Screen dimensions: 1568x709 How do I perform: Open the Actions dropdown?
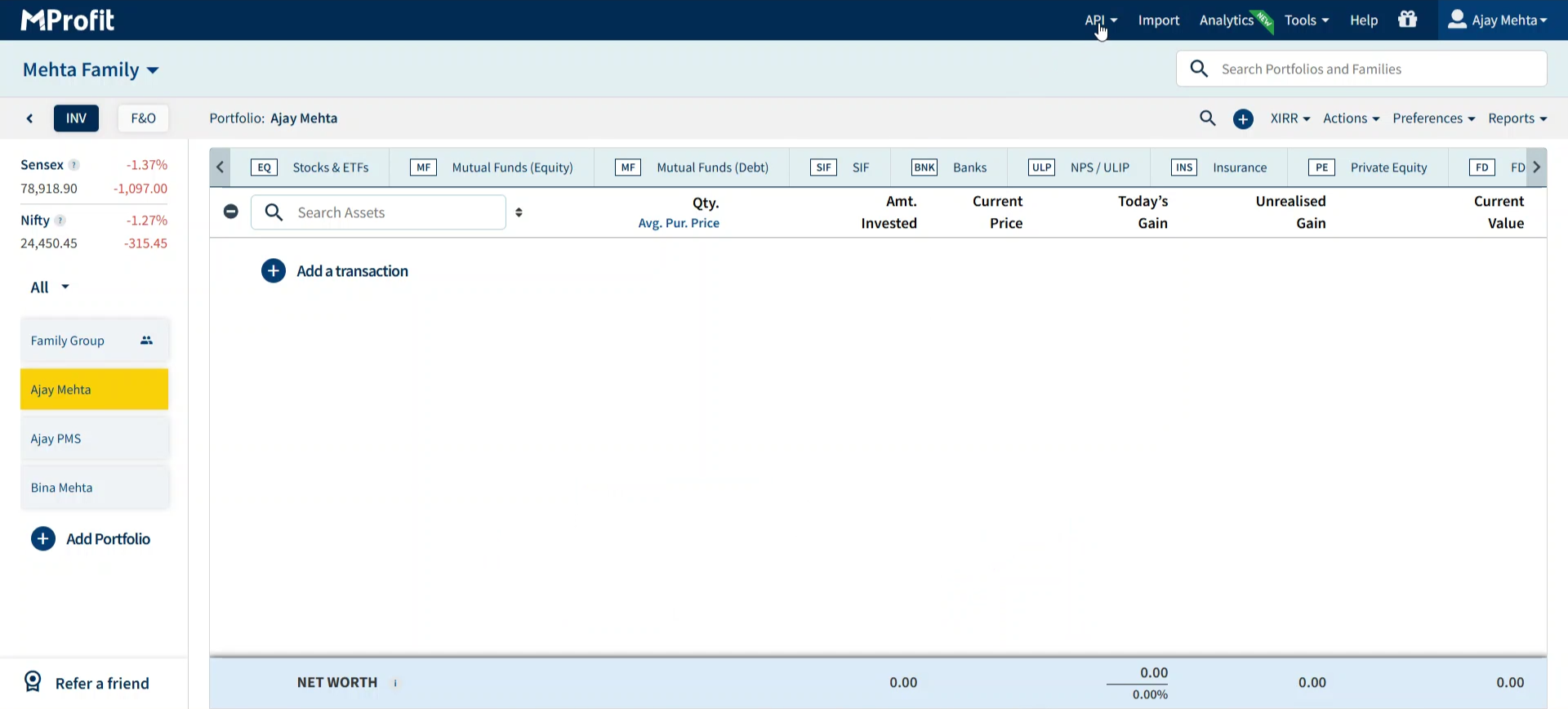click(1352, 118)
